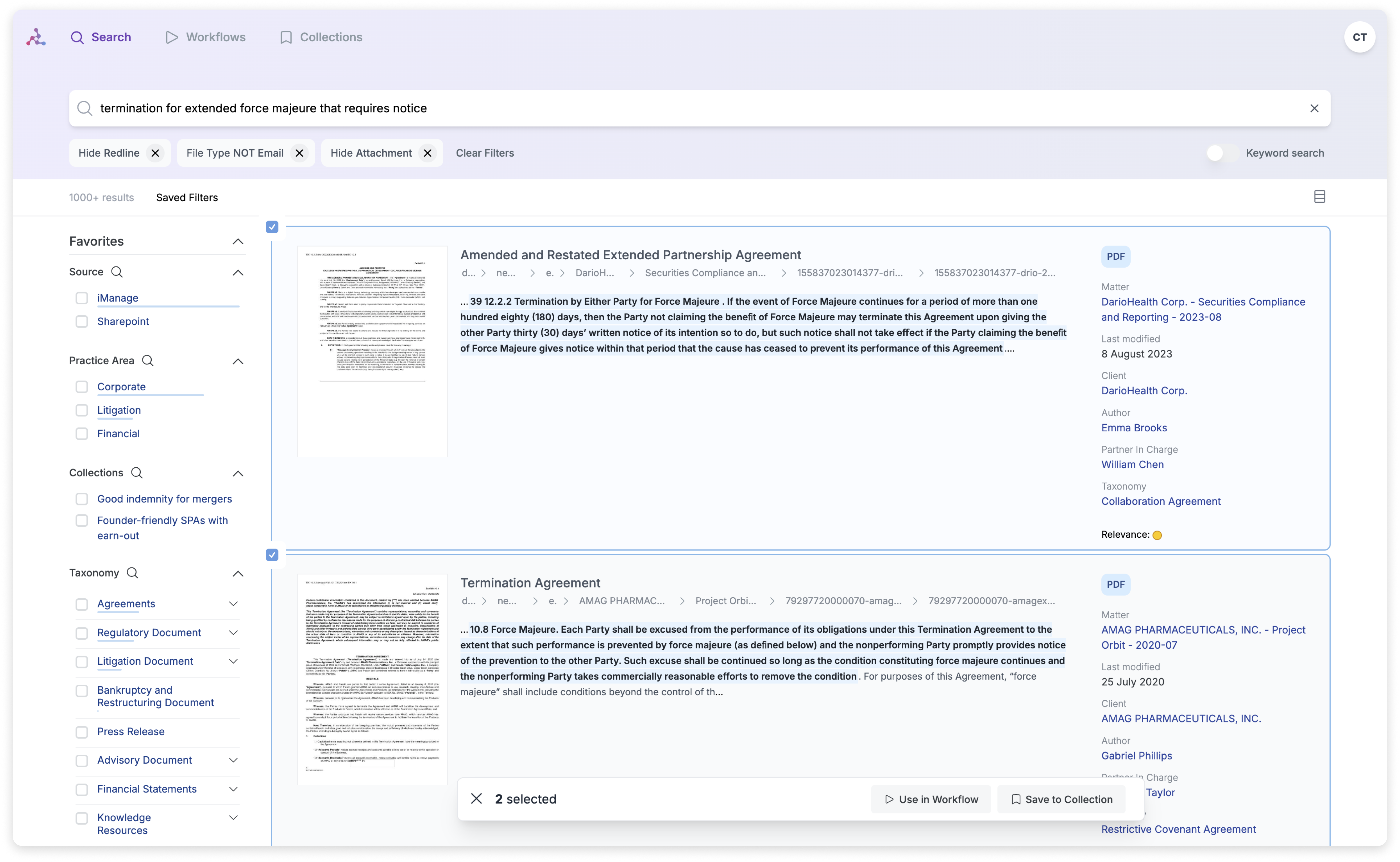This screenshot has width=1400, height=862.
Task: Click Clear Filters
Action: point(485,153)
